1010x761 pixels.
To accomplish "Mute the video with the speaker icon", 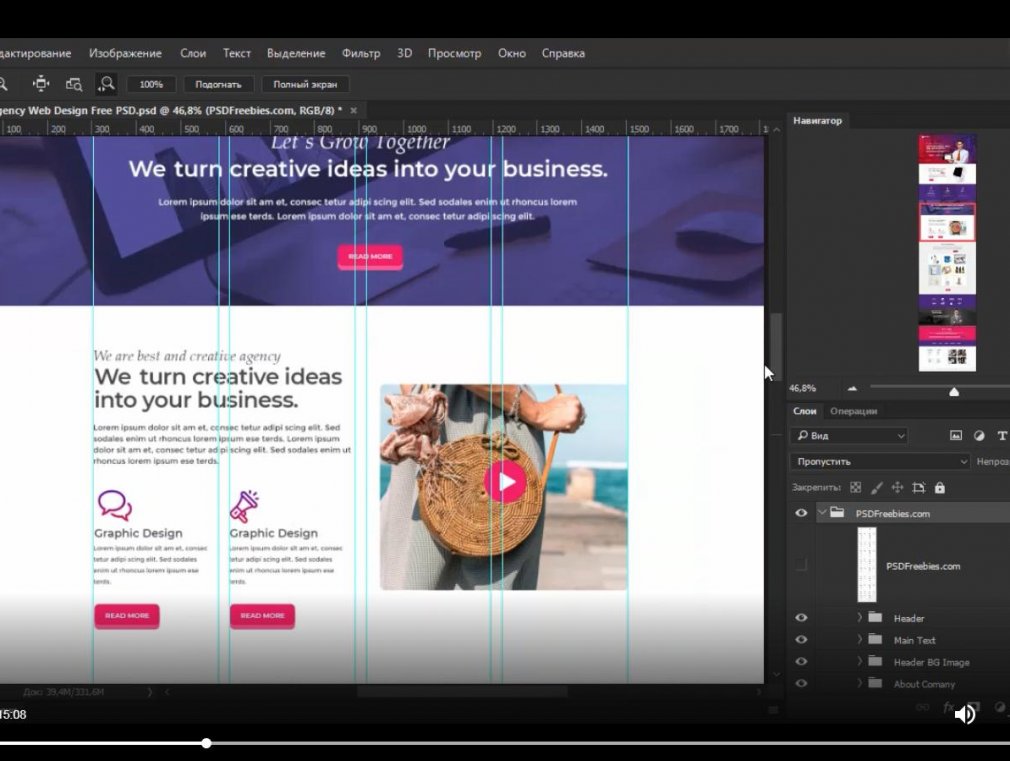I will coord(965,714).
